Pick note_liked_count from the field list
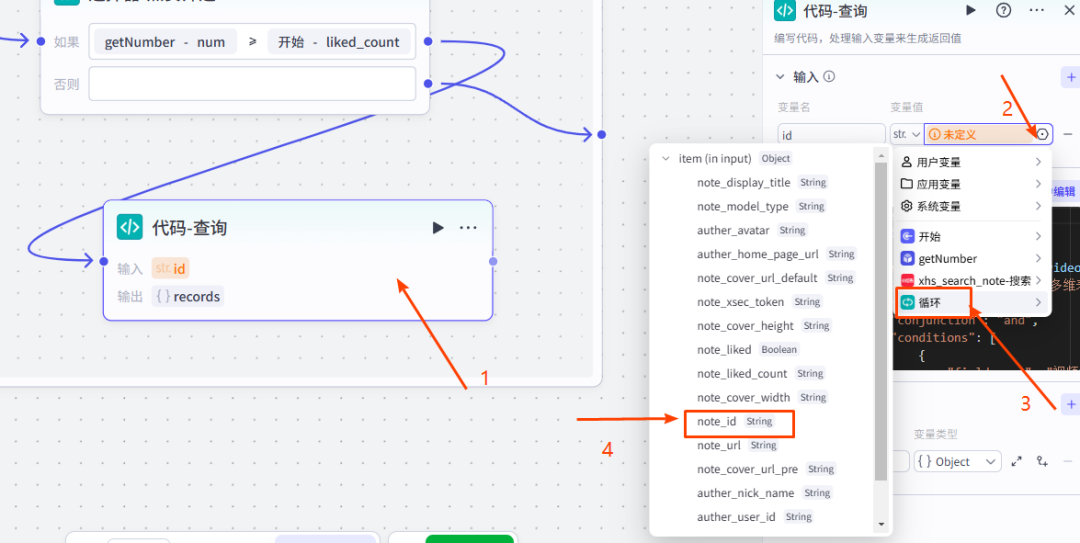This screenshot has height=543, width=1080. click(x=742, y=374)
